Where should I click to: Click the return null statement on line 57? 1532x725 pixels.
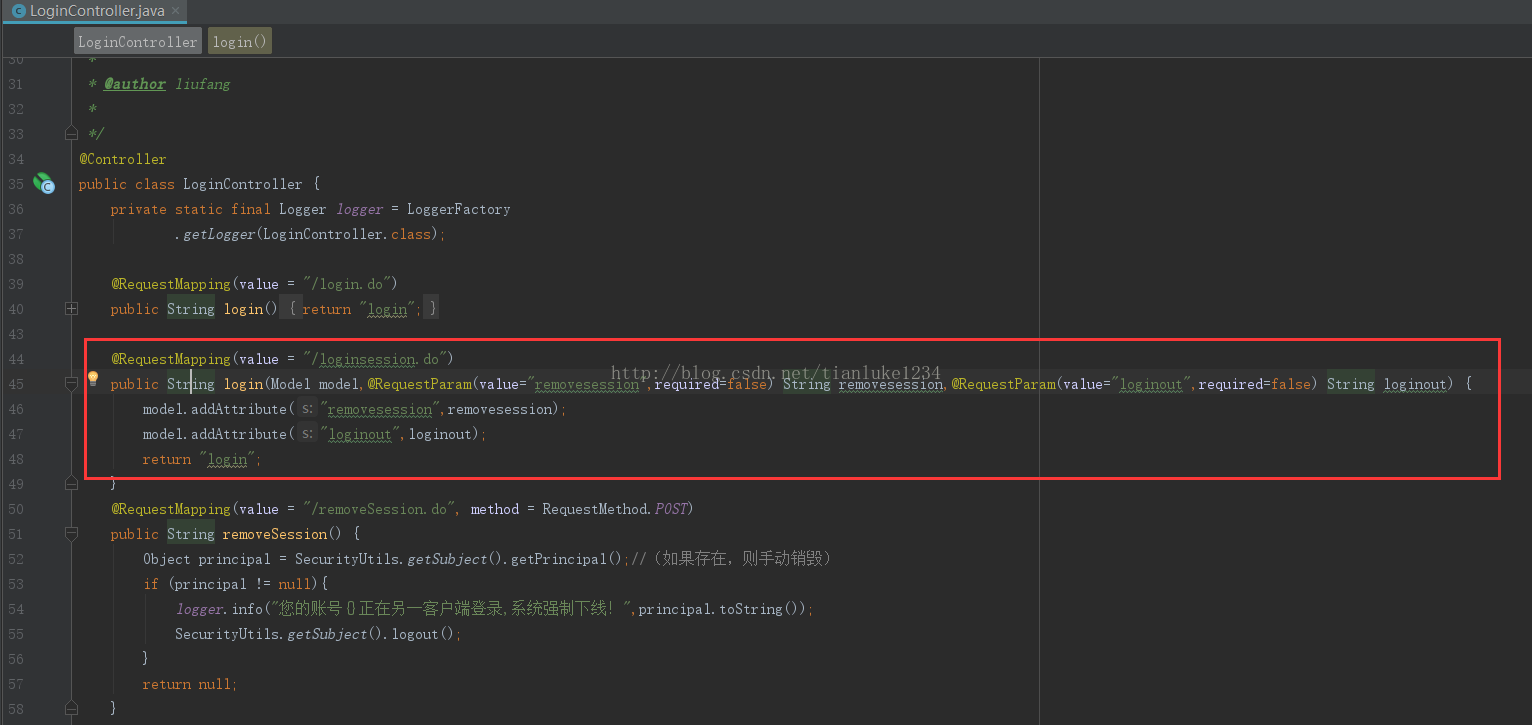click(190, 684)
